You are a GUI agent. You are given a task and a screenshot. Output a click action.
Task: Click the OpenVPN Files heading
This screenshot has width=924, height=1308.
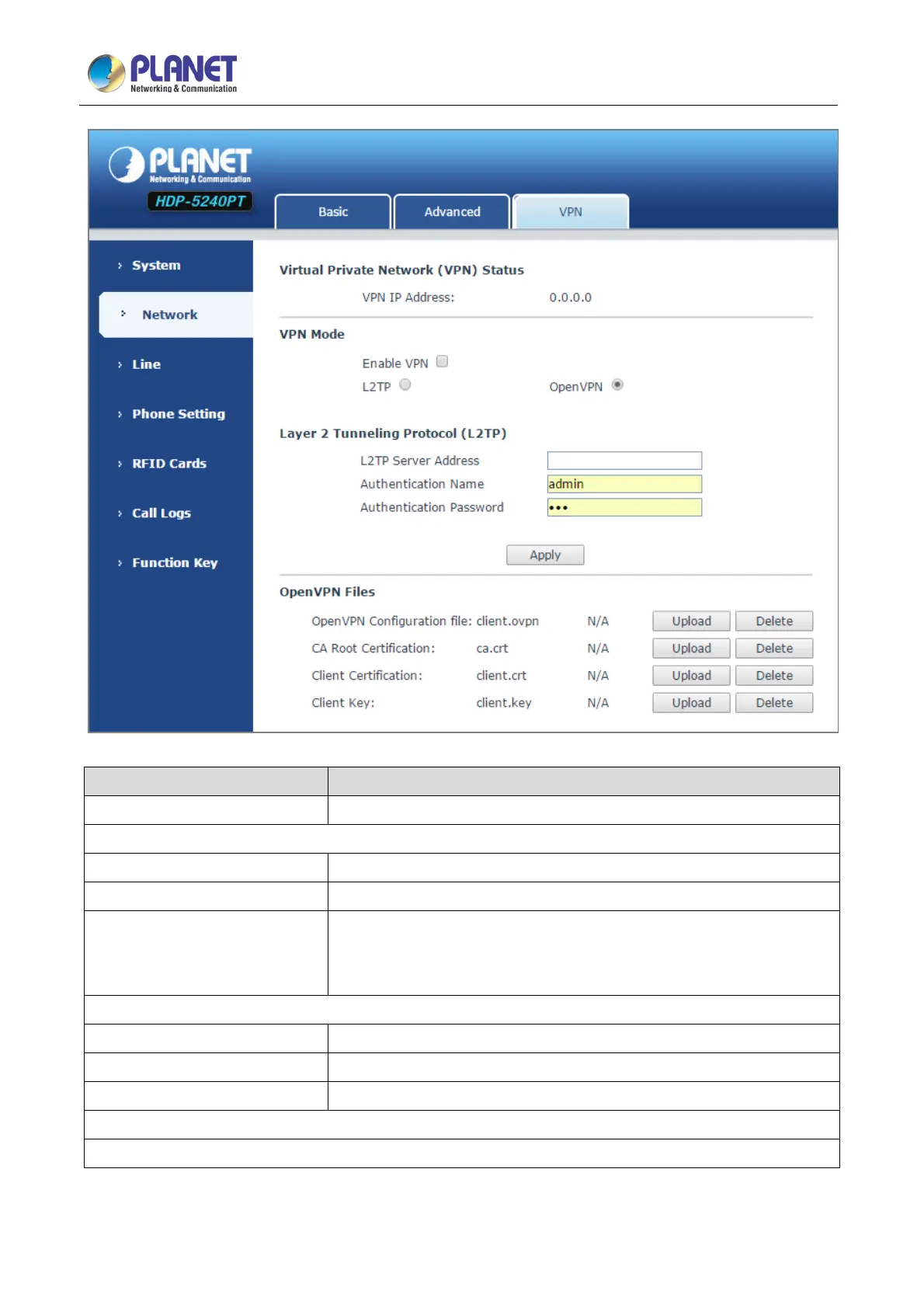[x=327, y=592]
